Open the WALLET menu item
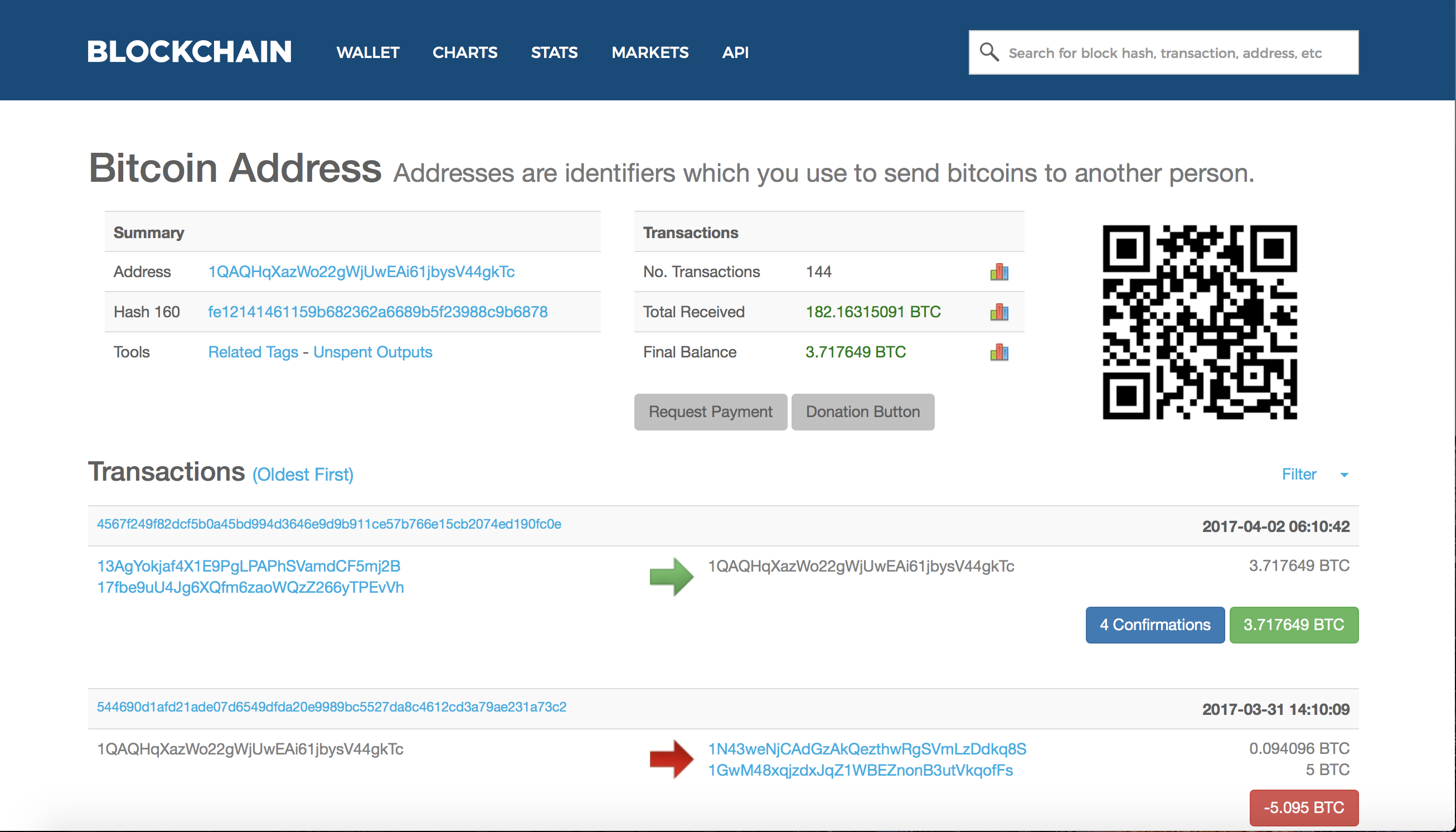 (368, 52)
